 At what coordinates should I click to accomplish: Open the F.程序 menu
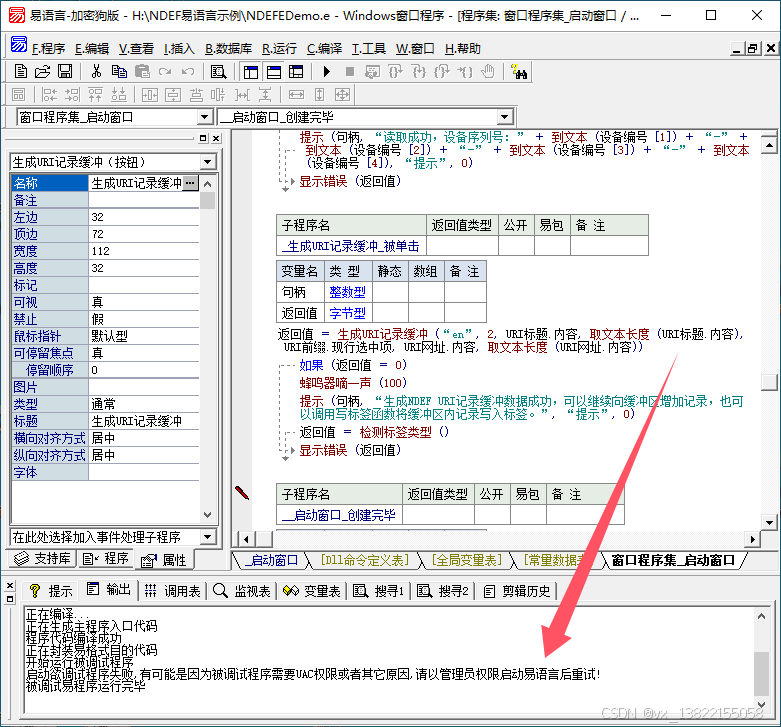[x=48, y=49]
